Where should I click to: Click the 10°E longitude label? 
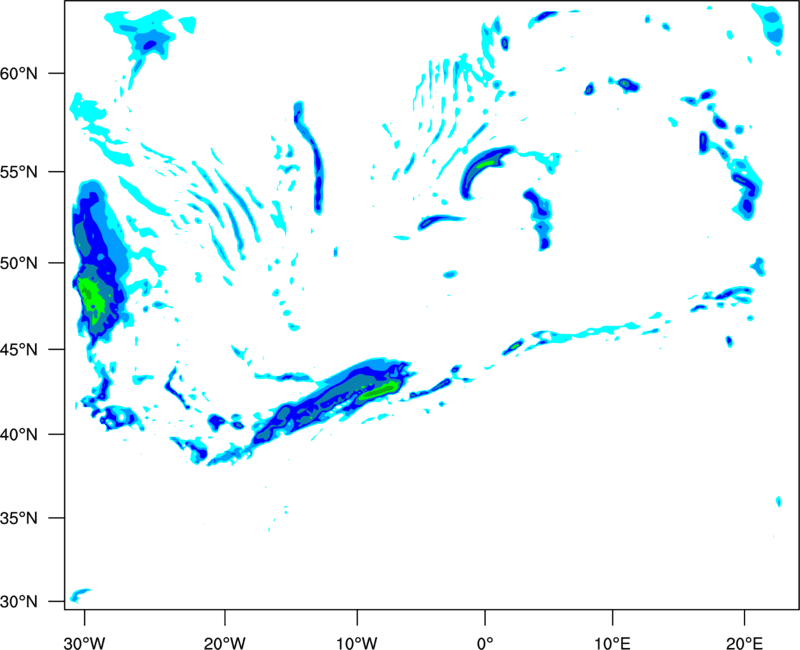click(612, 643)
